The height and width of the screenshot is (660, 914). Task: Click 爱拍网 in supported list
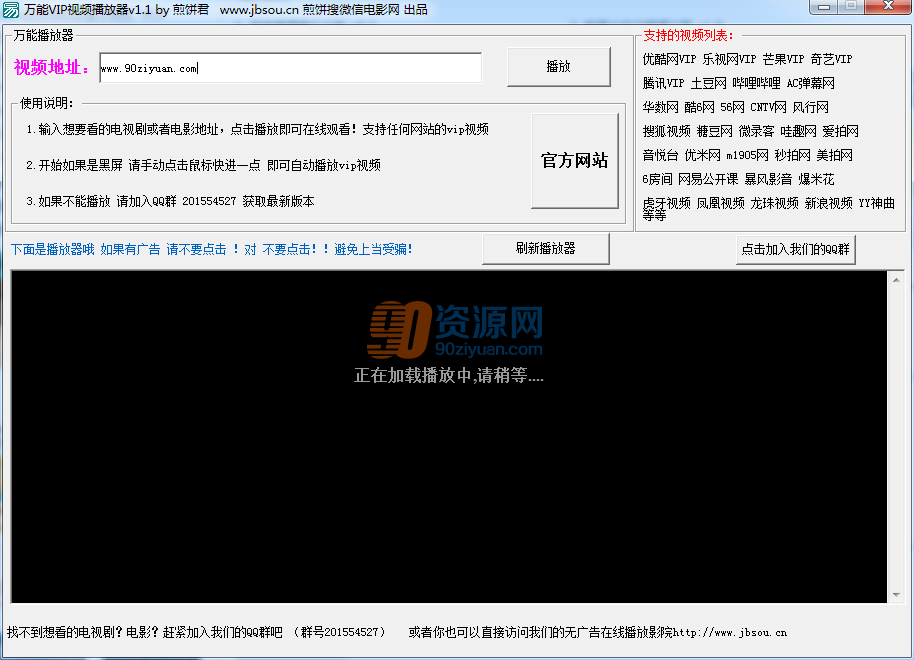coord(841,131)
